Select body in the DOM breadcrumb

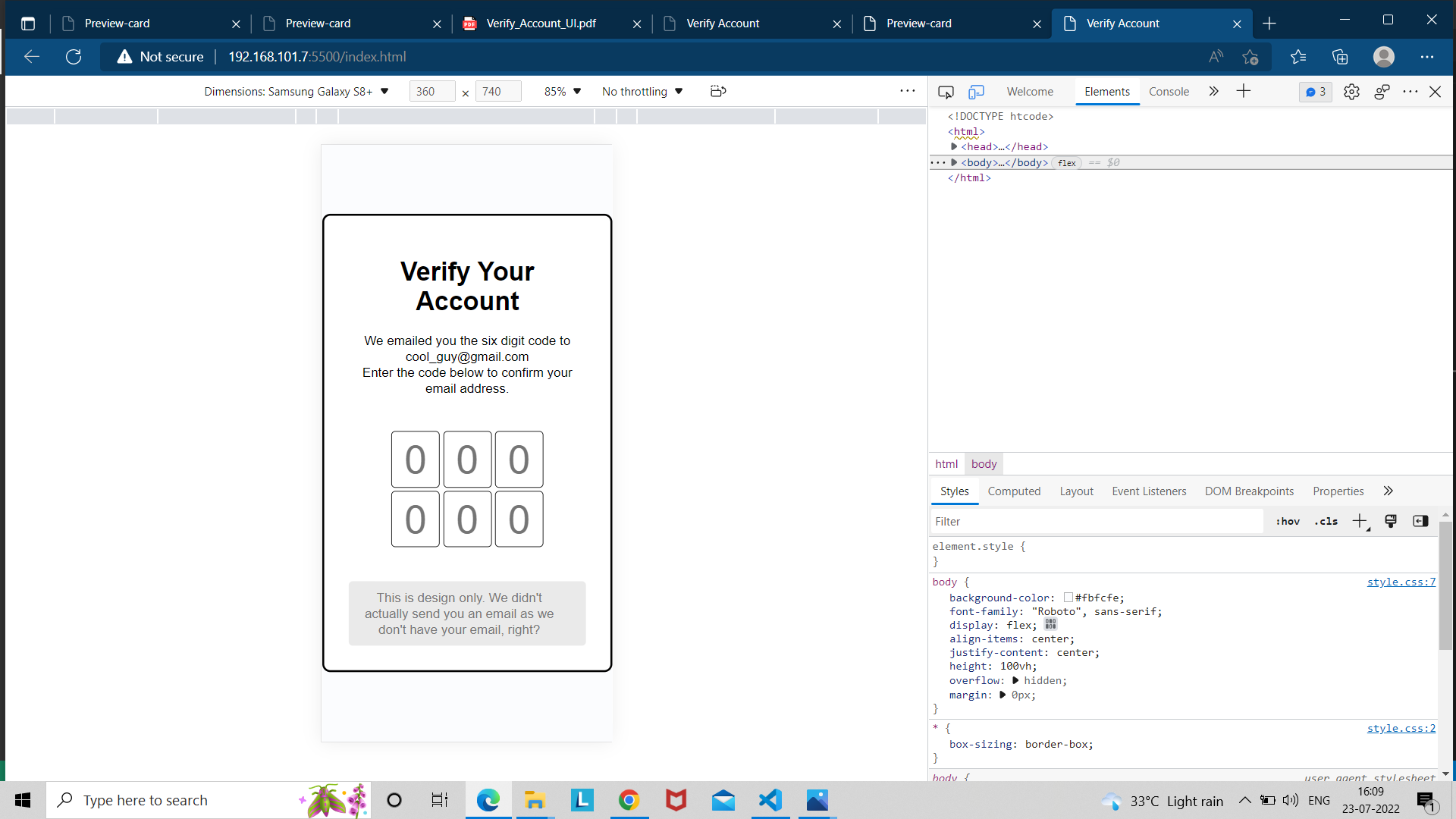984,463
